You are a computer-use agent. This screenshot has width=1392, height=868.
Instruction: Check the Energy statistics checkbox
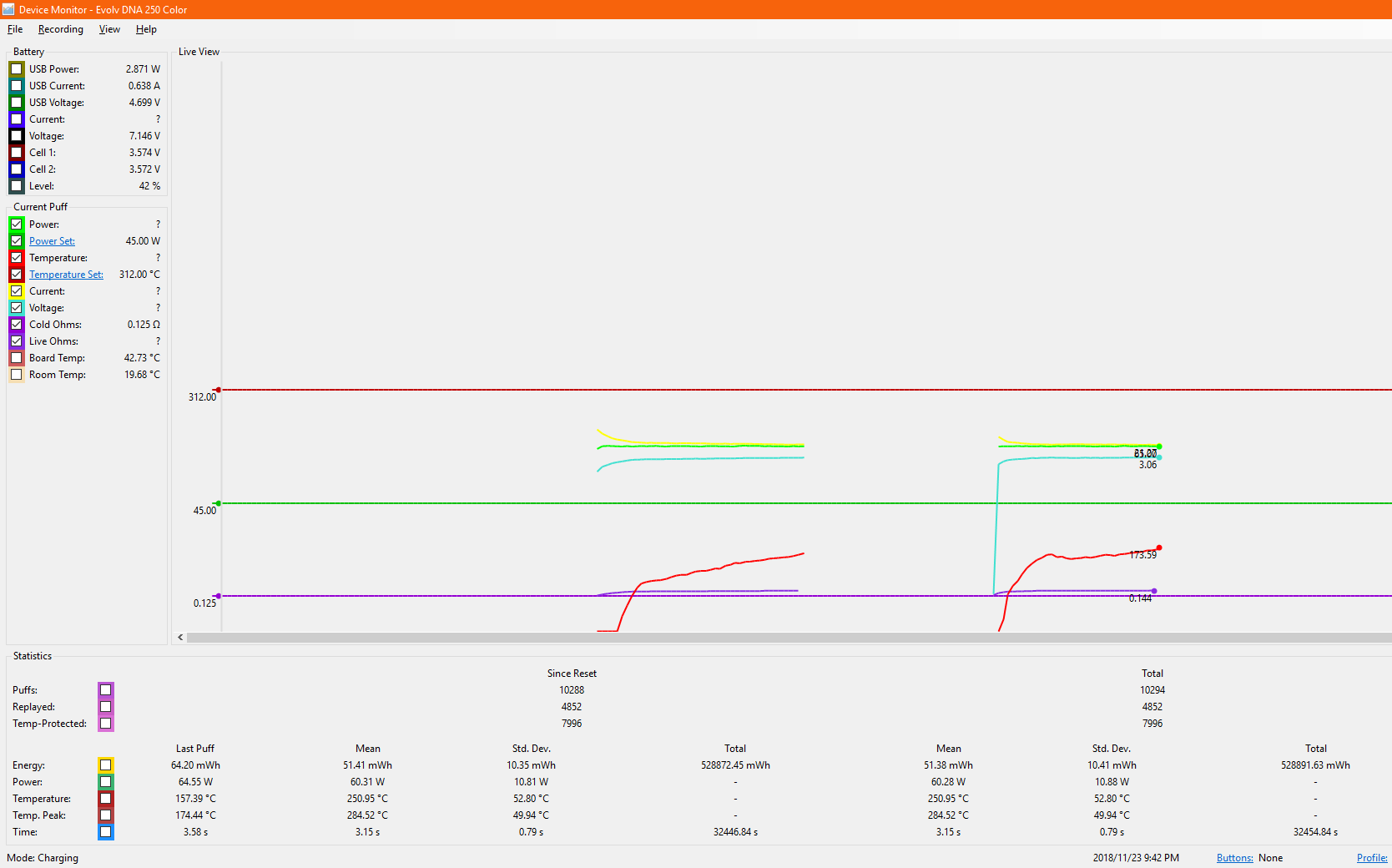(x=106, y=765)
